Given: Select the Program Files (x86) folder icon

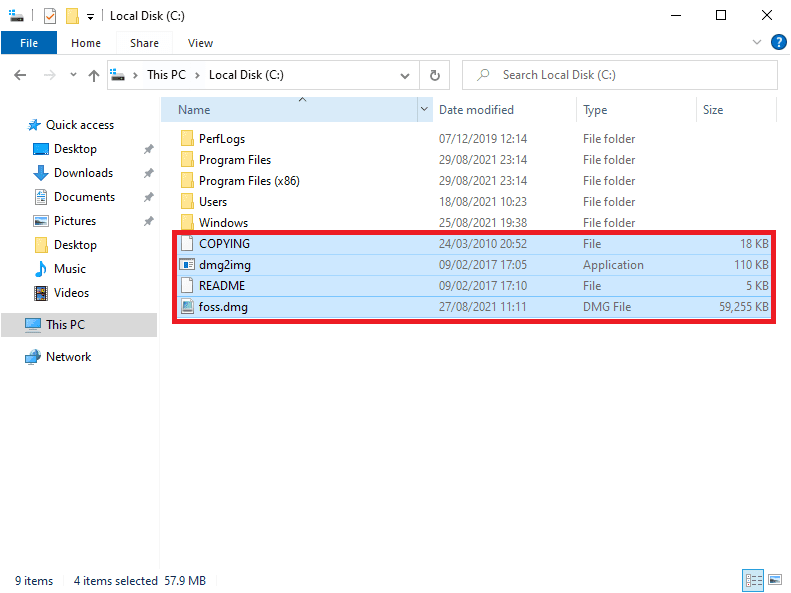Looking at the screenshot, I should click(x=187, y=181).
